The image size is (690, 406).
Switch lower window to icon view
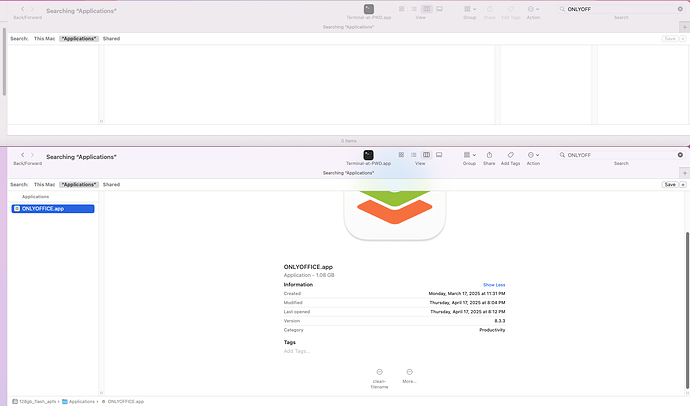401,155
